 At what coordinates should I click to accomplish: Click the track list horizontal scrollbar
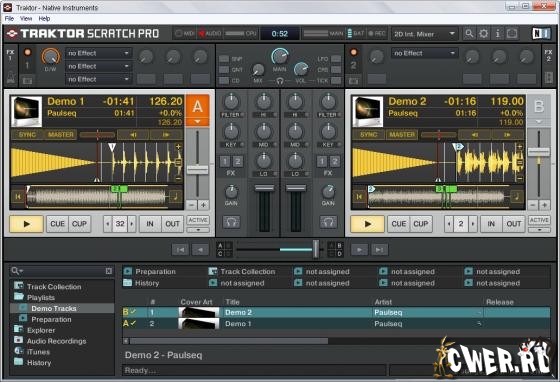(229, 341)
